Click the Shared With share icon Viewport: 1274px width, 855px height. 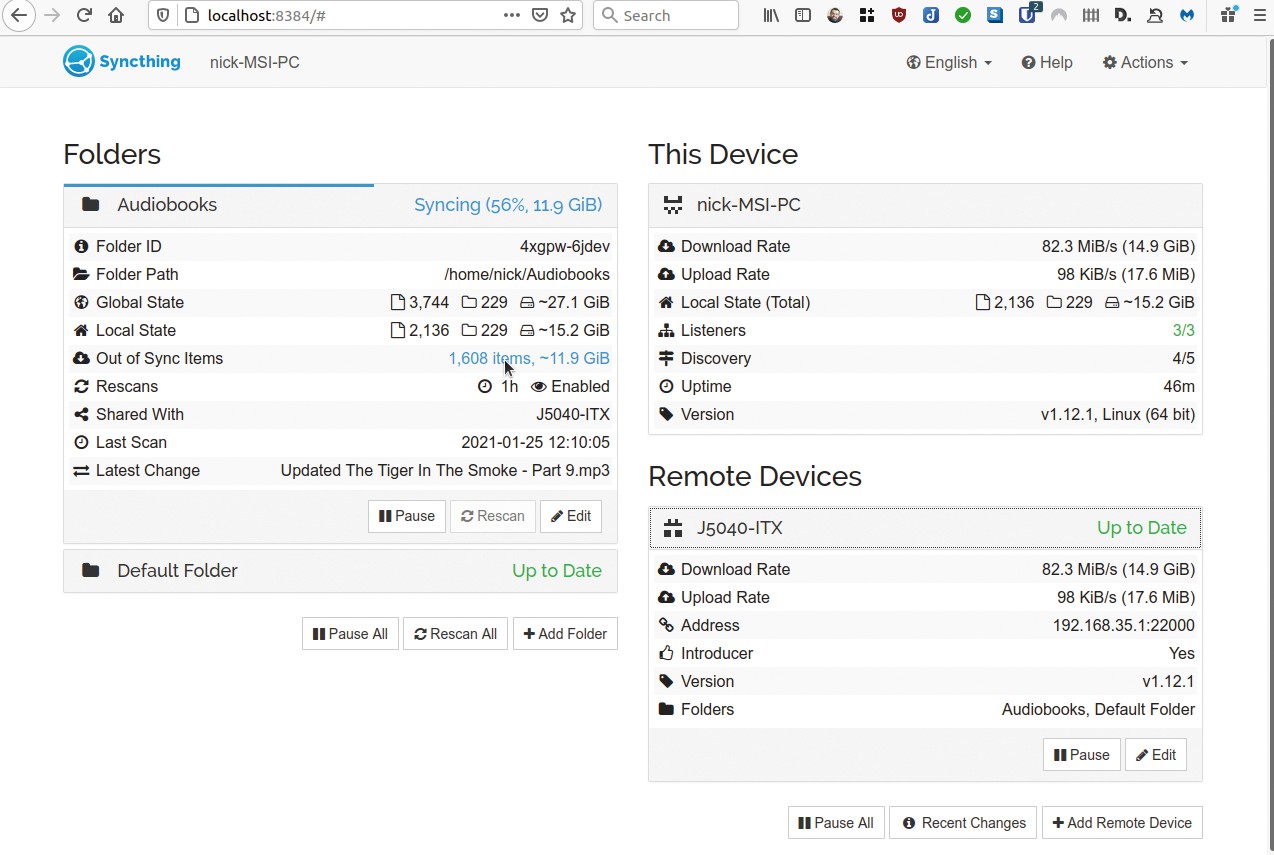click(81, 414)
